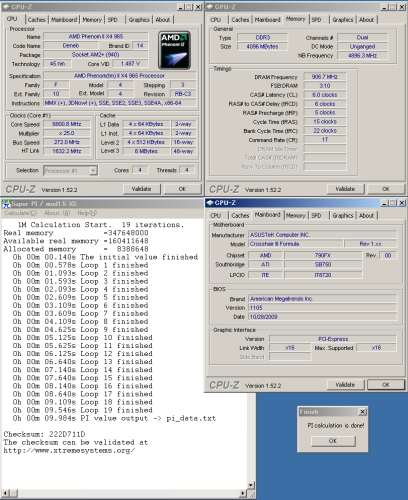The image size is (408, 500).
Task: Open the Processor selection dropdown
Action: (93, 171)
